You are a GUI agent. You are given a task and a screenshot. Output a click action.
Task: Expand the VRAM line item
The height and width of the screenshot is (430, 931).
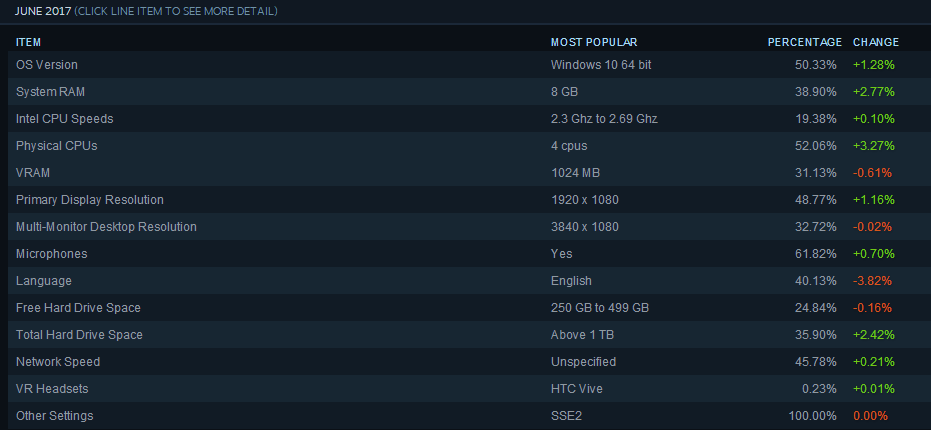(x=33, y=173)
